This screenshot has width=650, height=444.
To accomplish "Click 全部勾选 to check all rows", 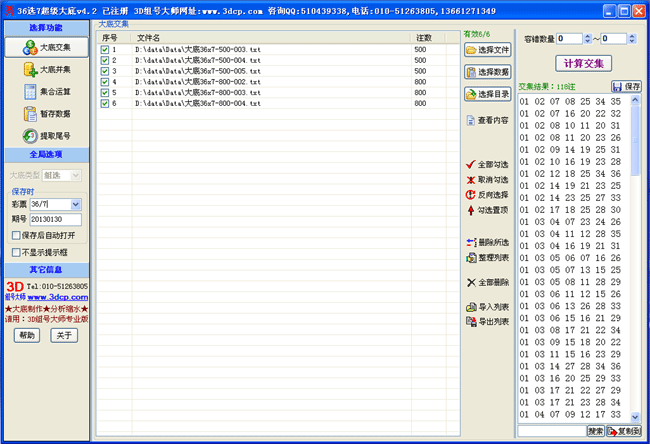I will pos(488,164).
